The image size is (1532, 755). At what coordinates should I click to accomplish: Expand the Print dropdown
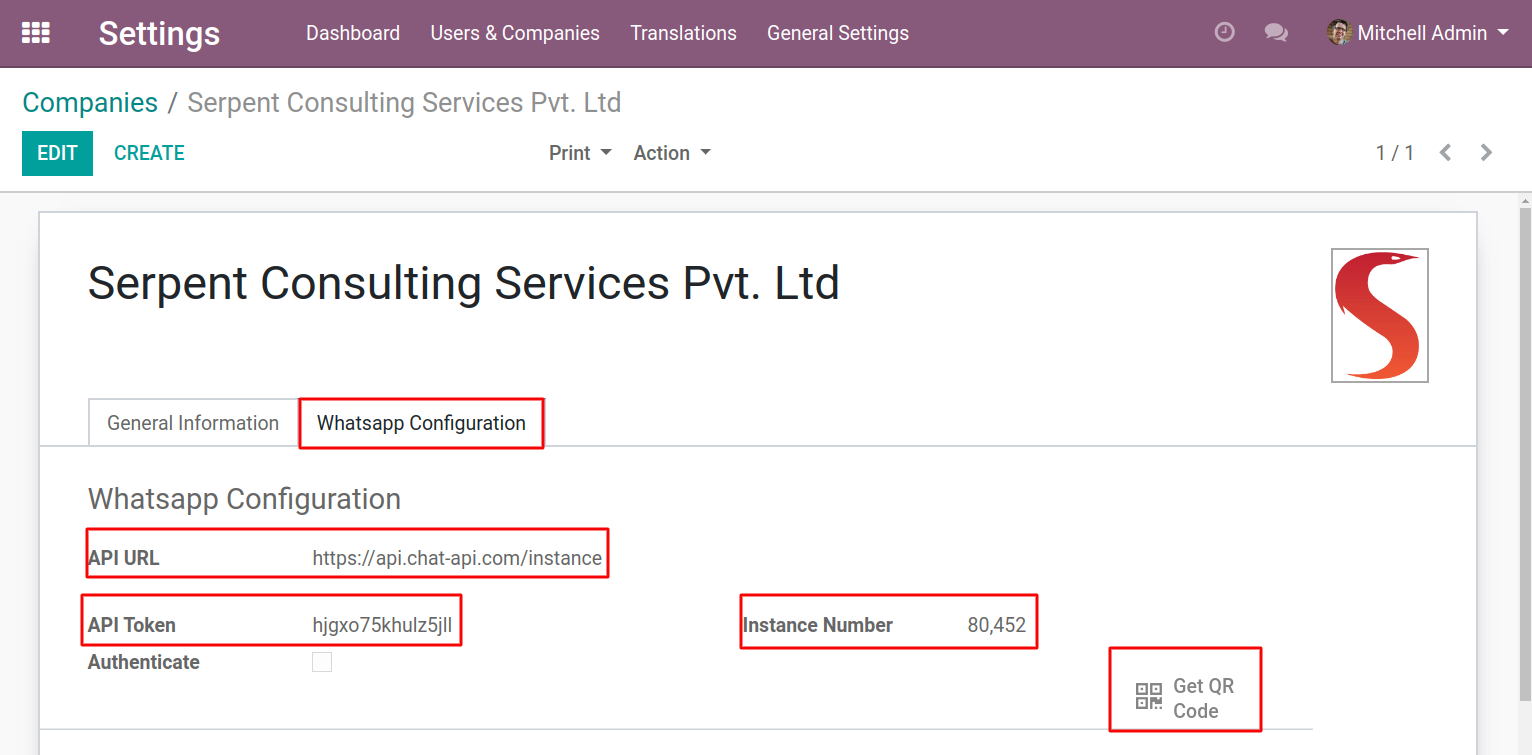(580, 153)
